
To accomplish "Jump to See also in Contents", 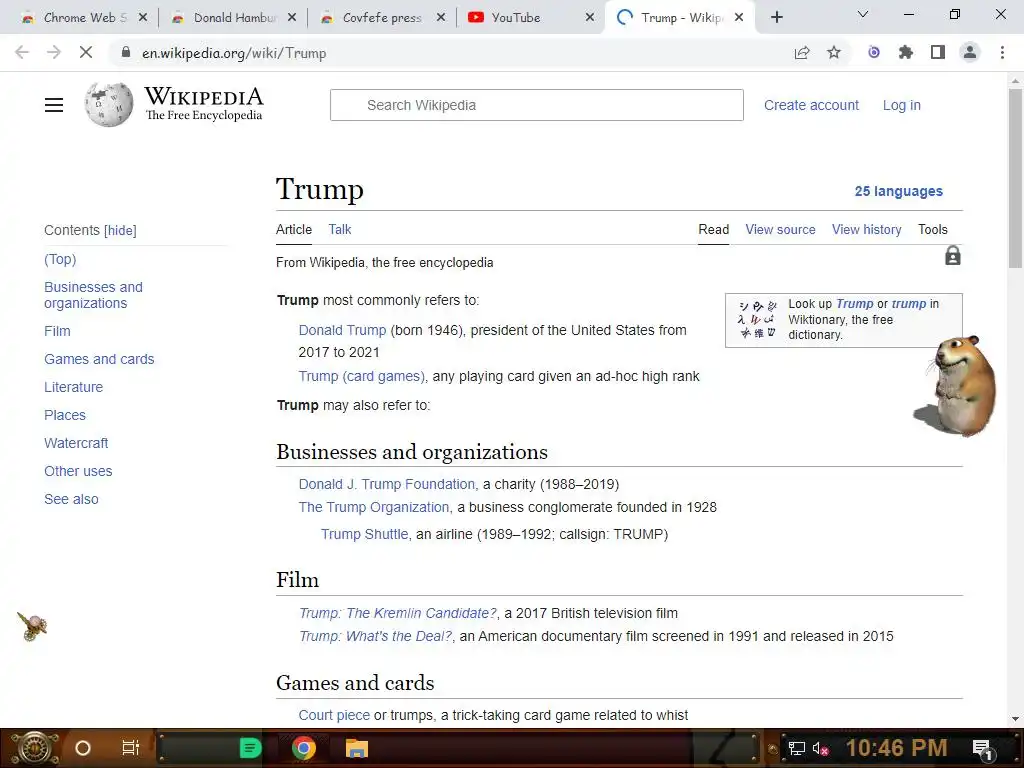I will [71, 499].
